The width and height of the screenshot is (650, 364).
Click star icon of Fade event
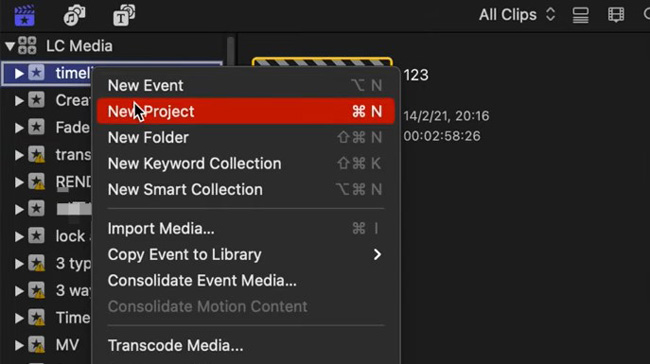36,127
